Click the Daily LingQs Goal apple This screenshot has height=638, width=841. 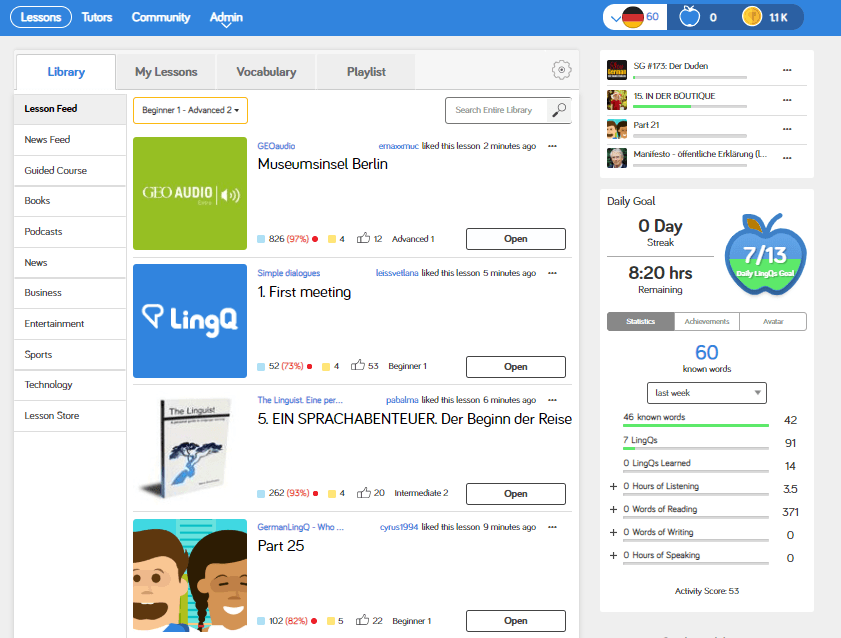pos(765,255)
